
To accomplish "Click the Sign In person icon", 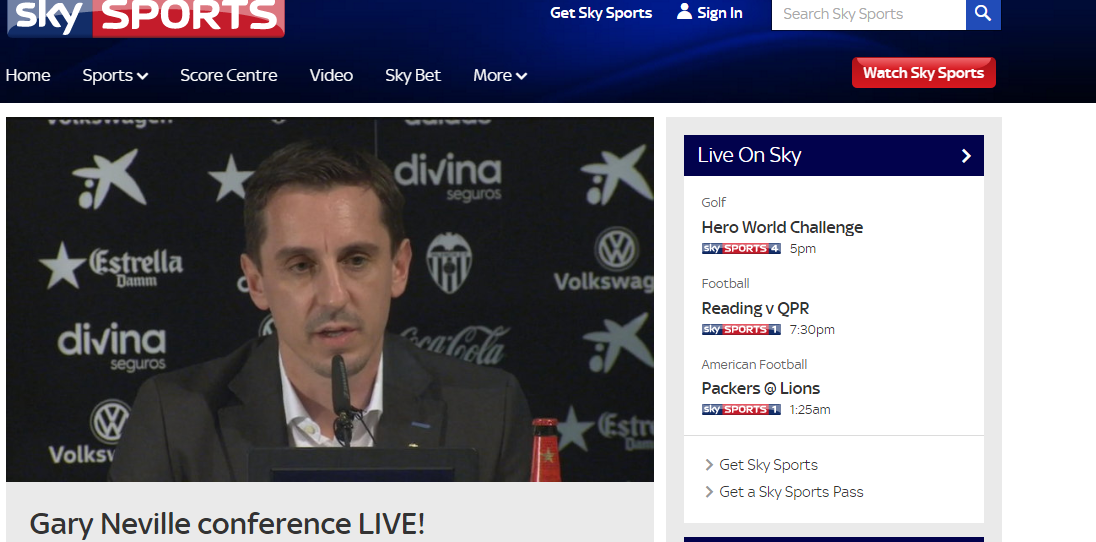I will pos(684,12).
